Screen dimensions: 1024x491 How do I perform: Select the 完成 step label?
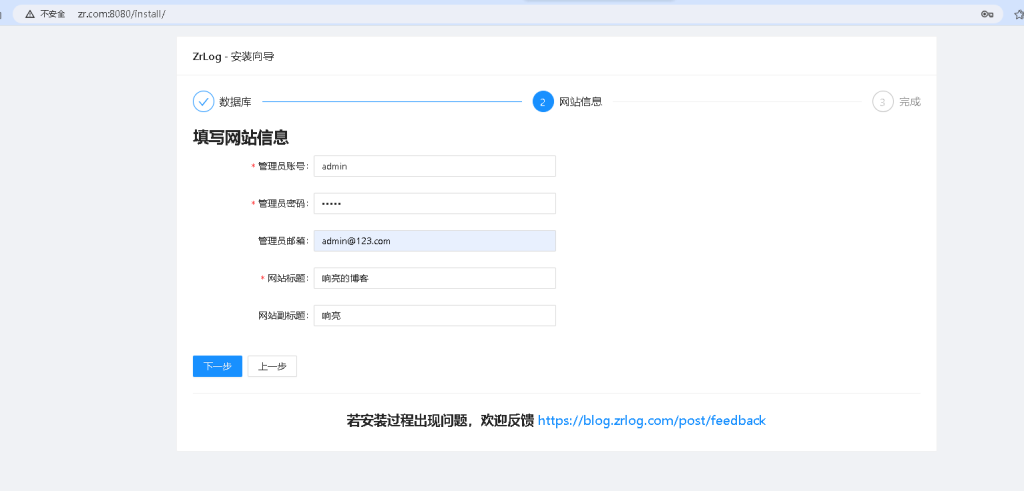tap(909, 101)
